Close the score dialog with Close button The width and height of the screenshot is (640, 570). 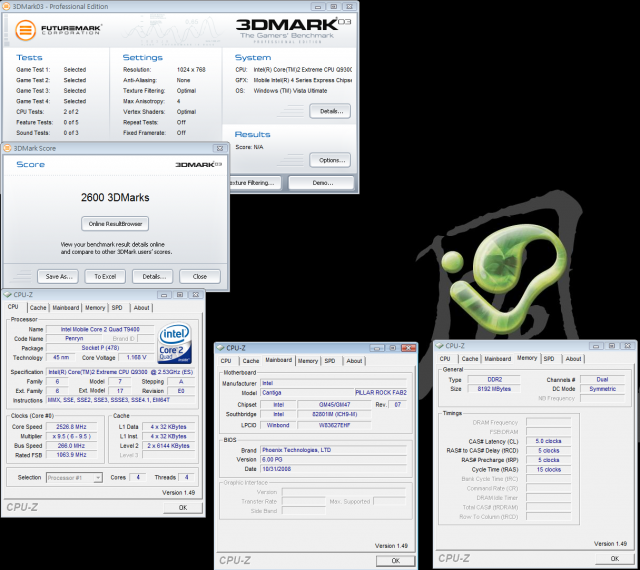pyautogui.click(x=200, y=276)
